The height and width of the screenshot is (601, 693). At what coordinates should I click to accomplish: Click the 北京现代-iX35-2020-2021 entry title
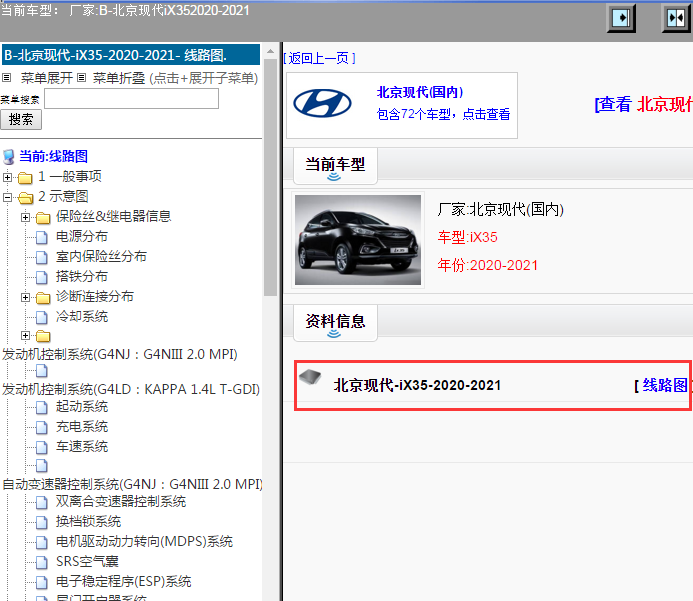(417, 385)
